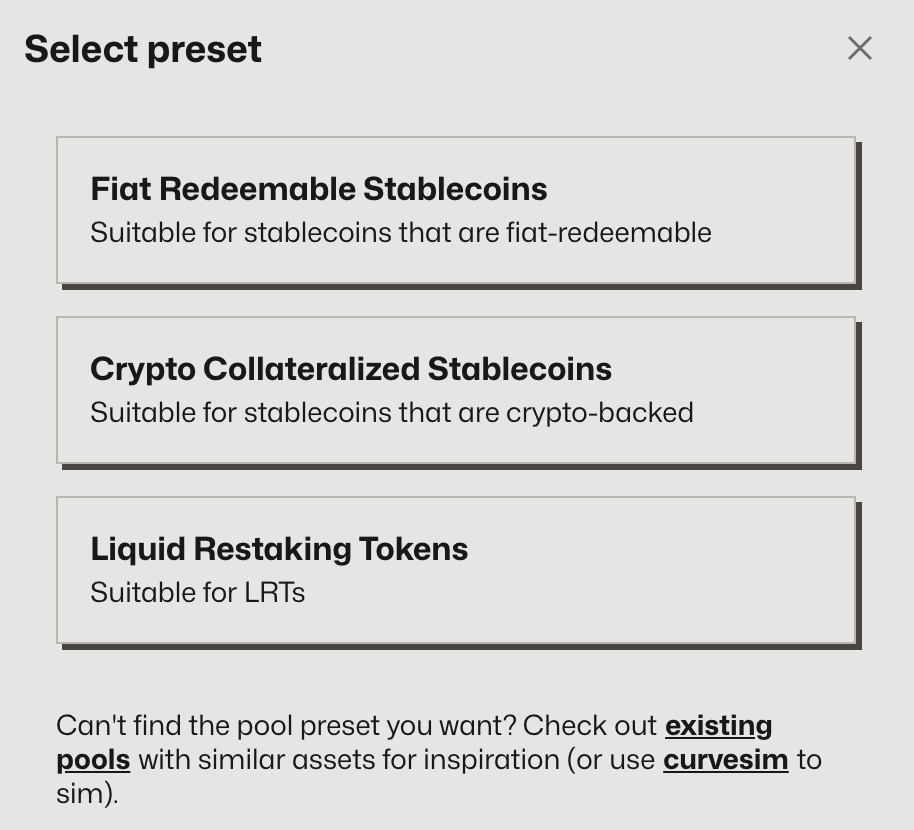This screenshot has width=914, height=830.
Task: Click the bold existing pools text
Action: (x=718, y=725)
